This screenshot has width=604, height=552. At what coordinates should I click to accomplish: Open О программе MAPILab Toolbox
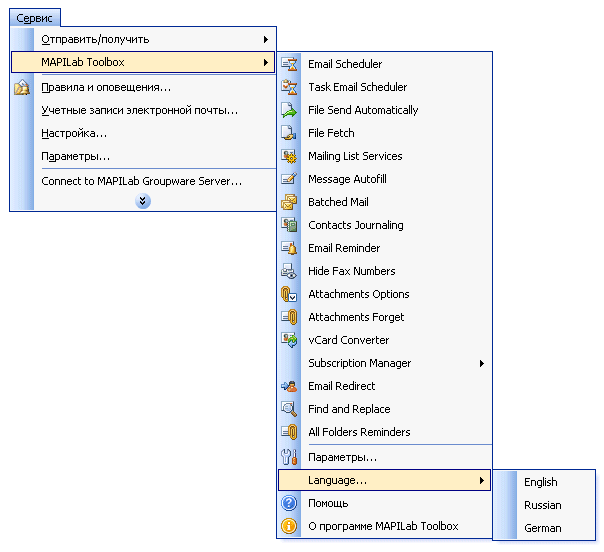click(x=382, y=526)
